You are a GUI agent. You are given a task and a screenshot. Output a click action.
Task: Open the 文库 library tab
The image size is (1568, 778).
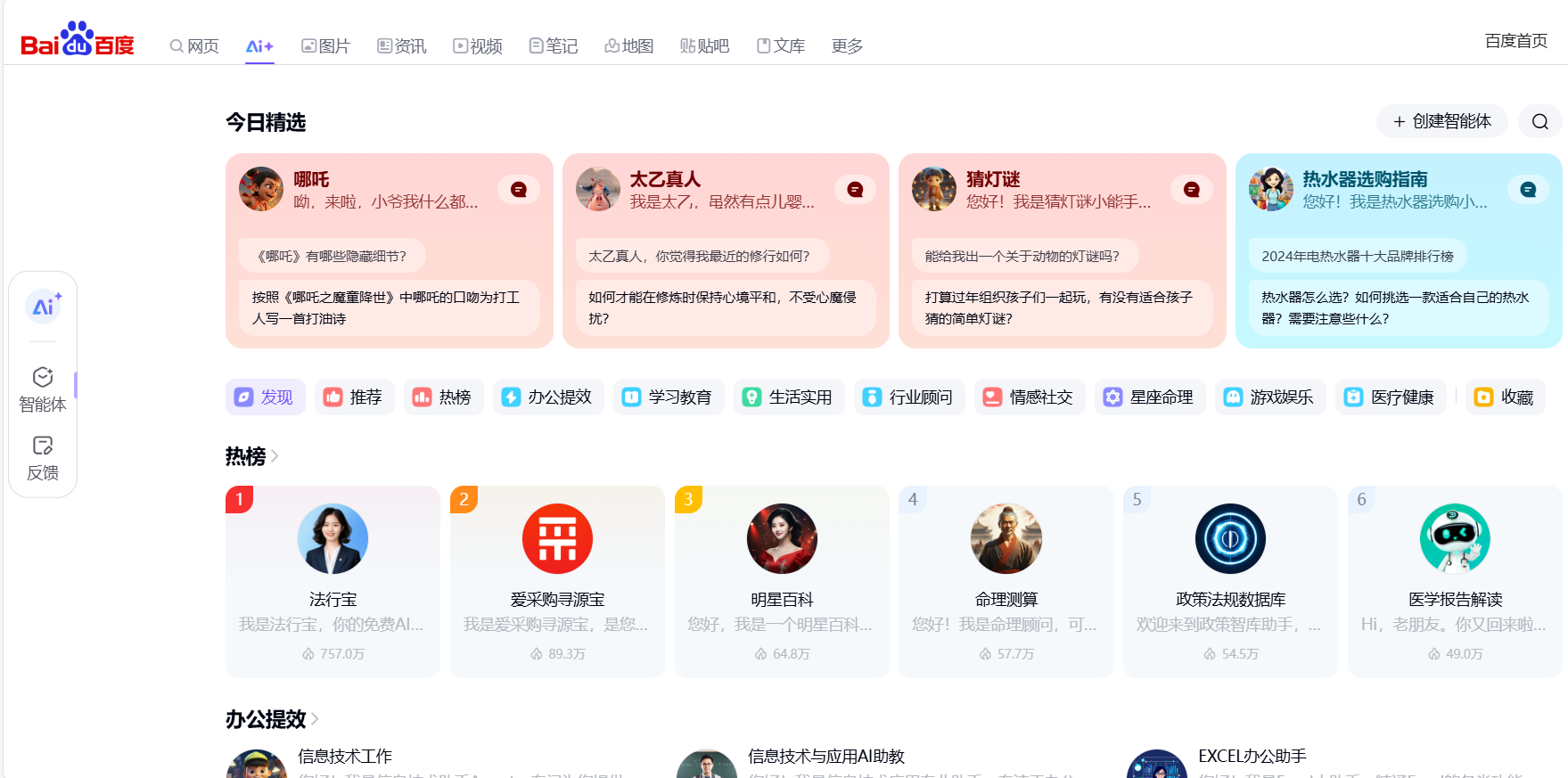tap(780, 46)
